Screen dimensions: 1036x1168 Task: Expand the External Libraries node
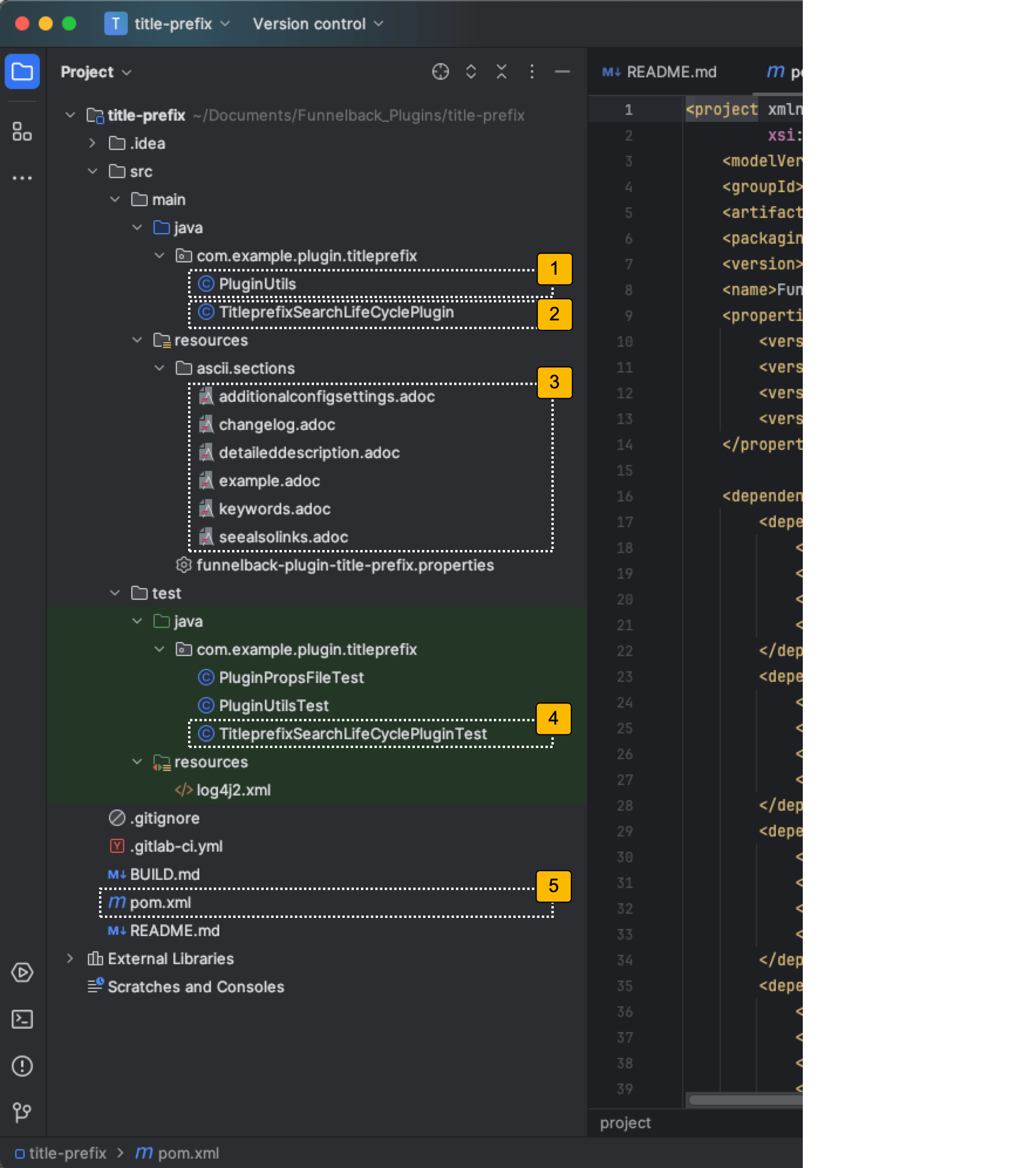tap(70, 958)
